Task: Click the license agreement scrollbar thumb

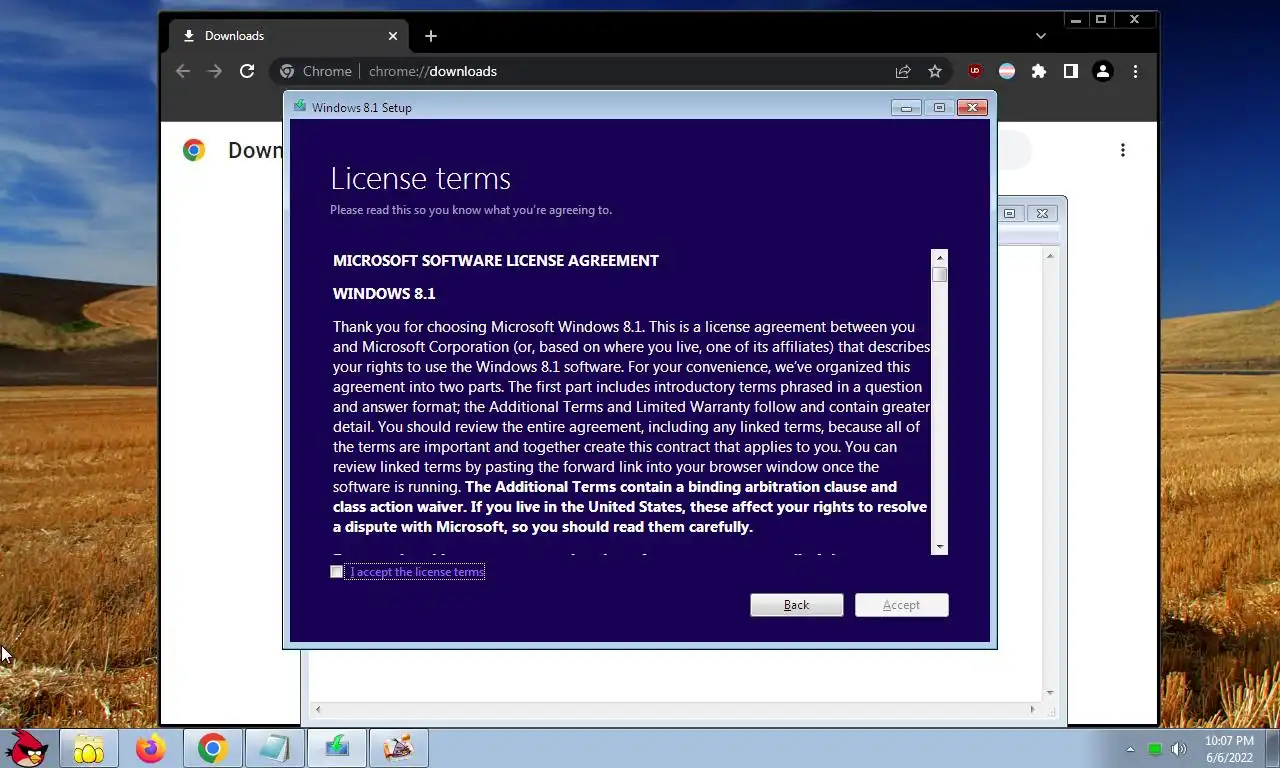Action: pyautogui.click(x=939, y=274)
